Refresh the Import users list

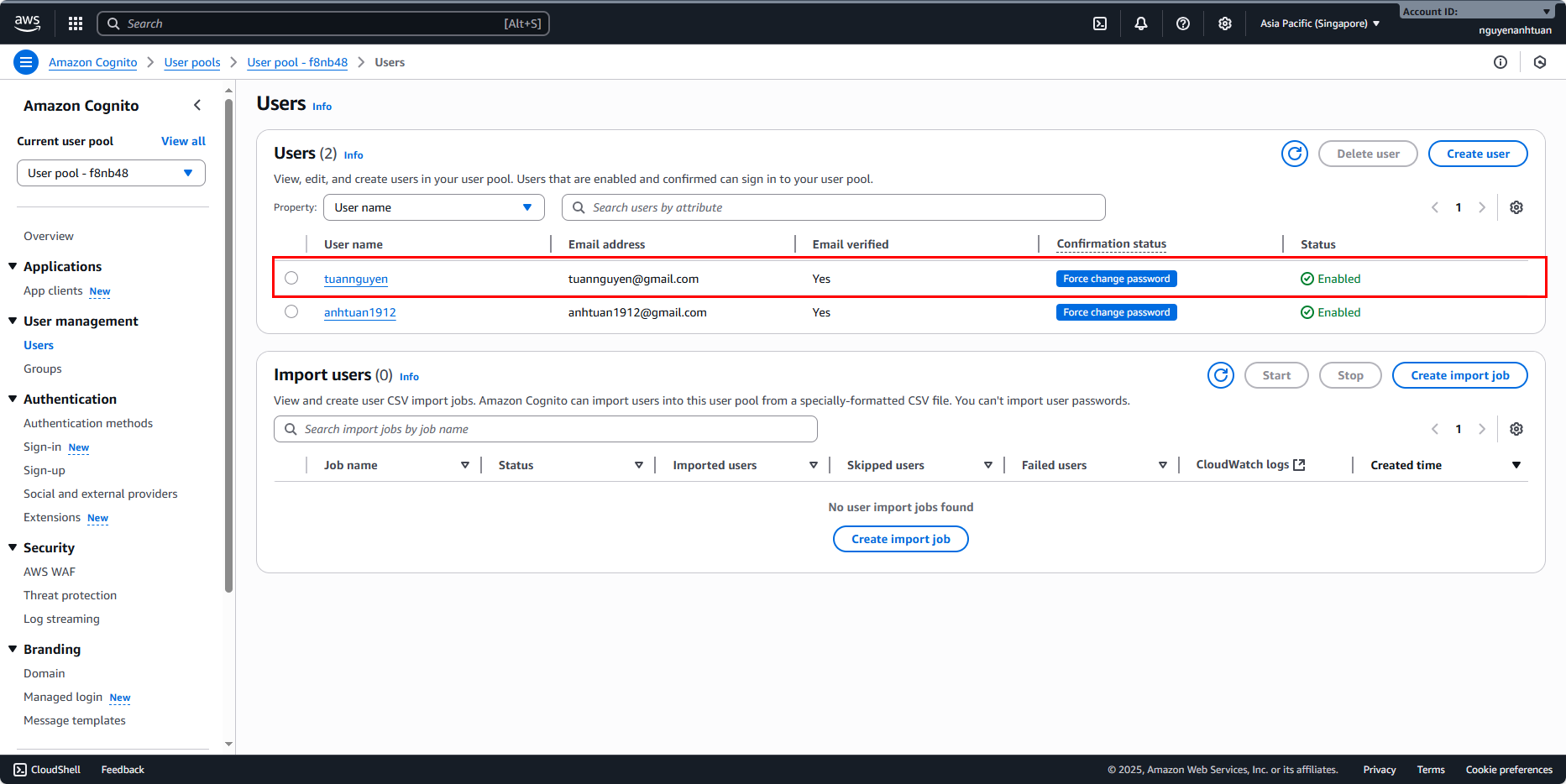(x=1220, y=375)
